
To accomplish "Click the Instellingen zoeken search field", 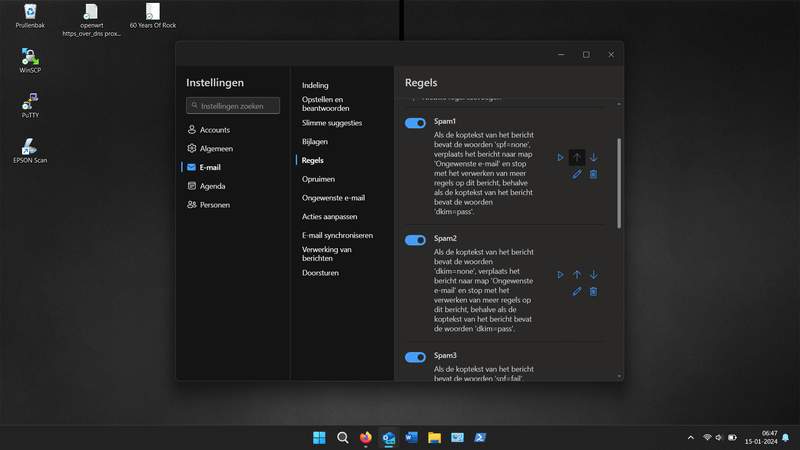I will point(233,106).
